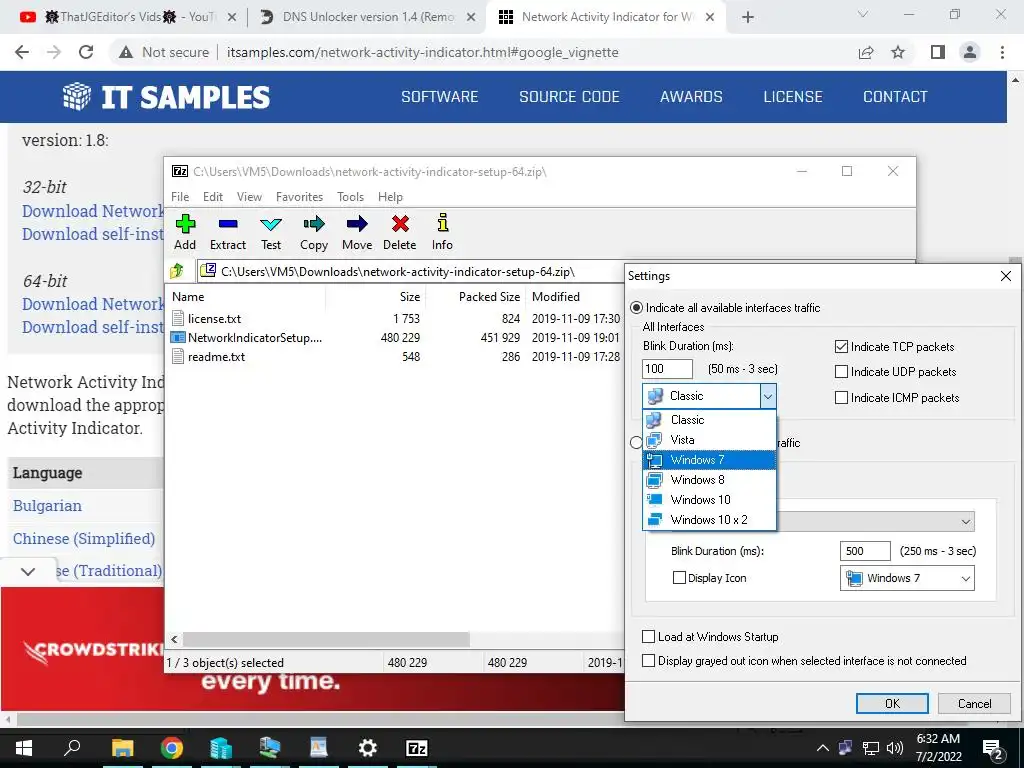Click the 100 blink duration field

(667, 369)
